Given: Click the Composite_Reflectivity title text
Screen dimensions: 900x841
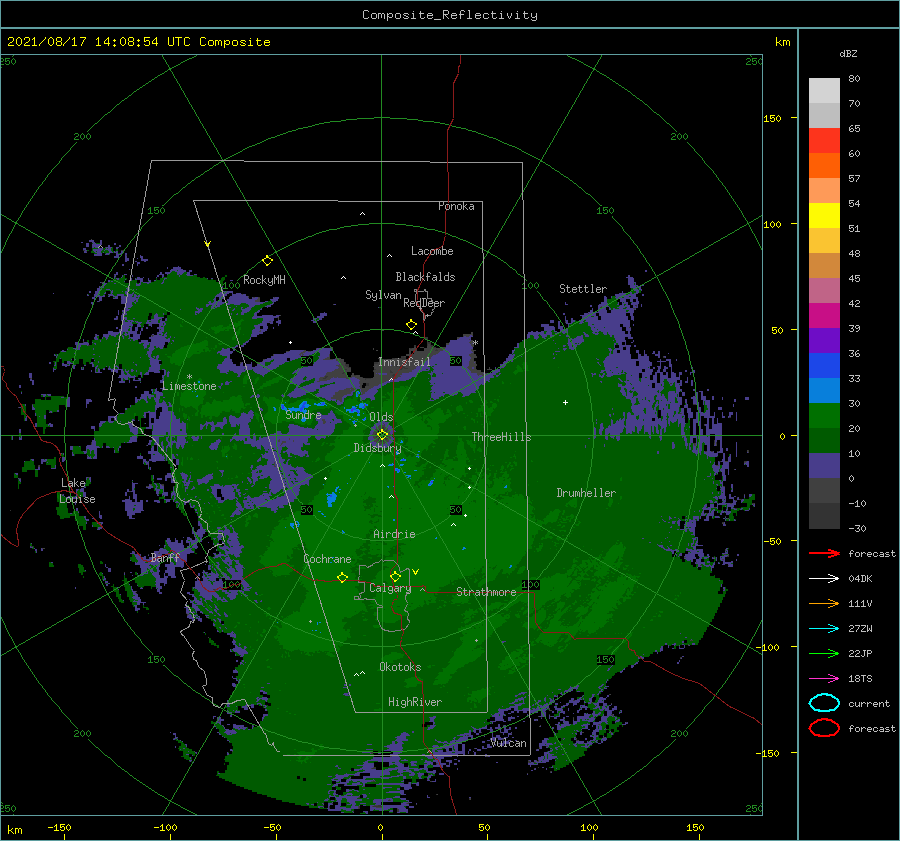Looking at the screenshot, I should [x=450, y=15].
